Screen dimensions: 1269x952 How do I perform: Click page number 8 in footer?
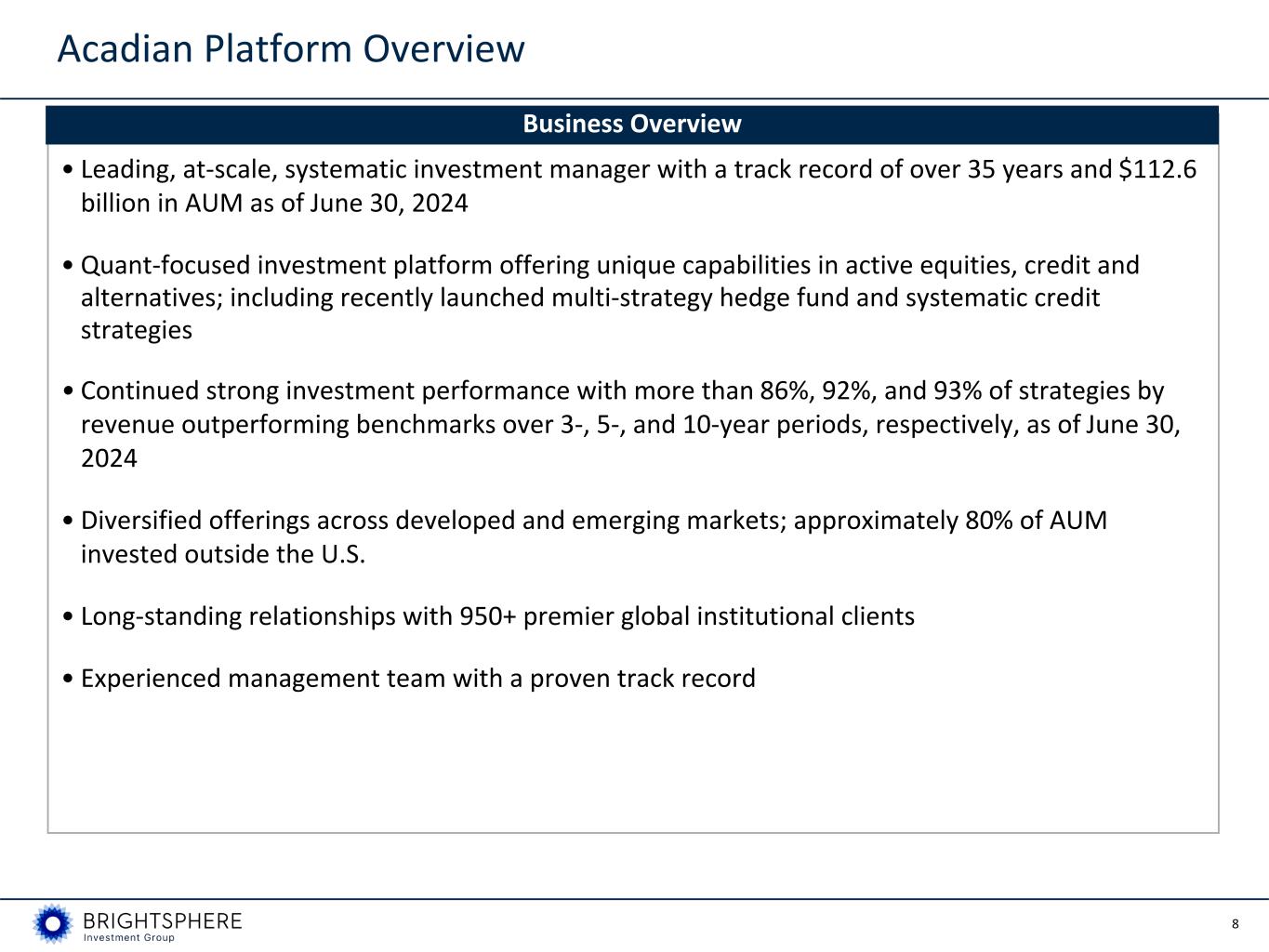pyautogui.click(x=1235, y=923)
